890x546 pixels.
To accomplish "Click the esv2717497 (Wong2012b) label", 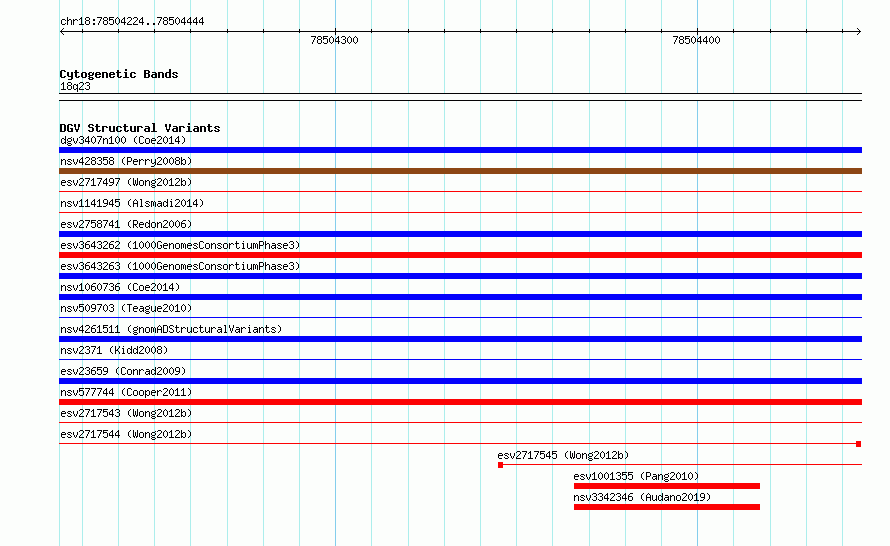I will [x=126, y=182].
